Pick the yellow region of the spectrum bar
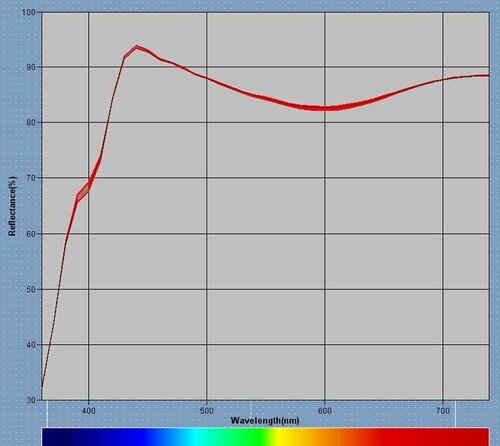 pos(283,437)
